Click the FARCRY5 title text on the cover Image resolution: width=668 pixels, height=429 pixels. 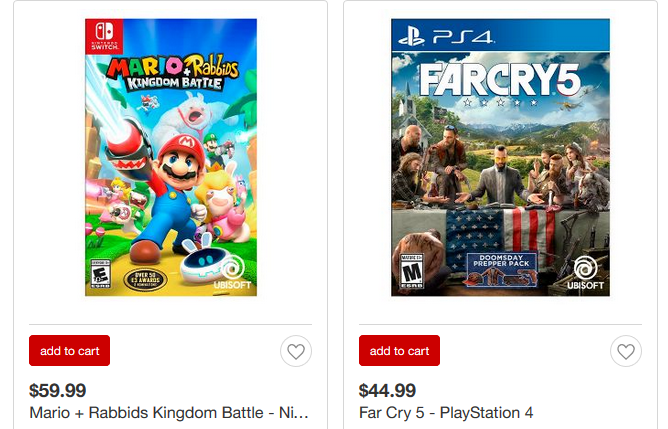(500, 82)
